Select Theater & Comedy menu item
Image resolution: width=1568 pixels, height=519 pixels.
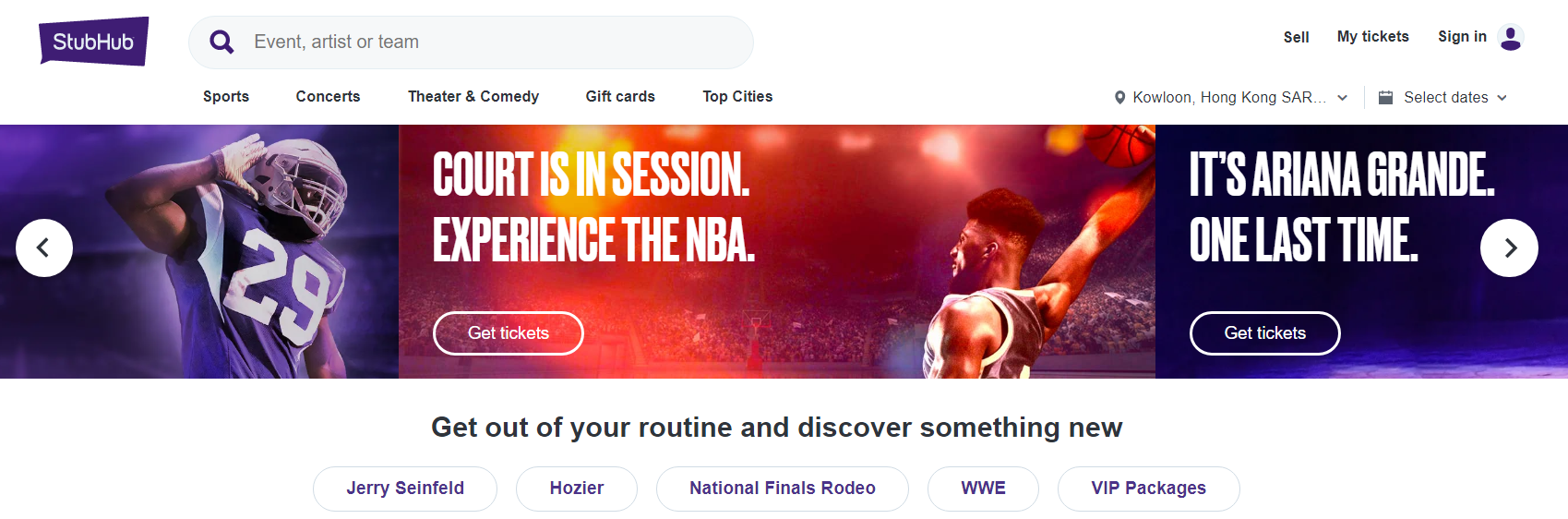[473, 96]
